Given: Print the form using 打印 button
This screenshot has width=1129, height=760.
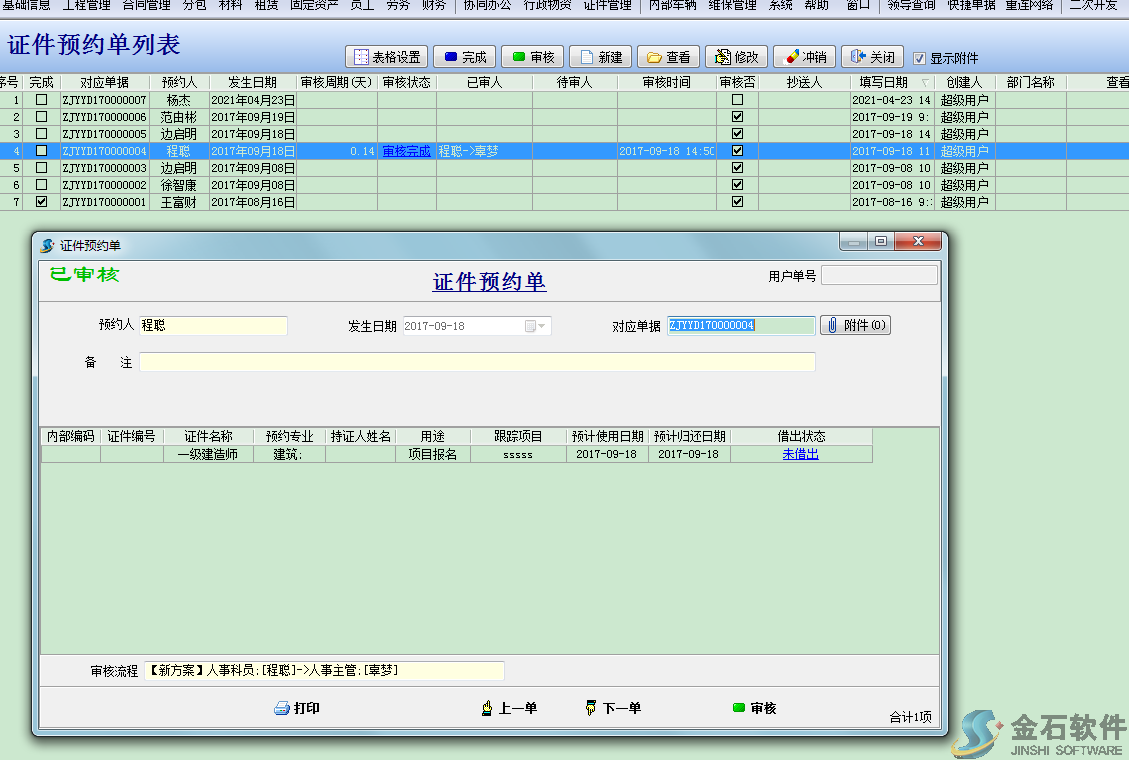Looking at the screenshot, I should [x=297, y=708].
